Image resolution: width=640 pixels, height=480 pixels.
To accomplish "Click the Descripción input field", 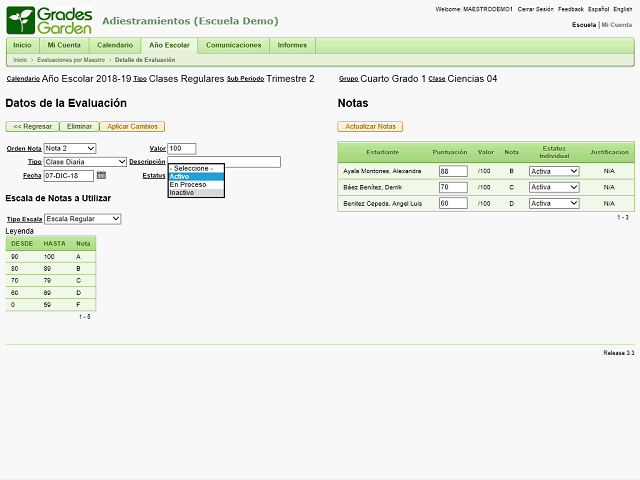I will click(x=224, y=160).
